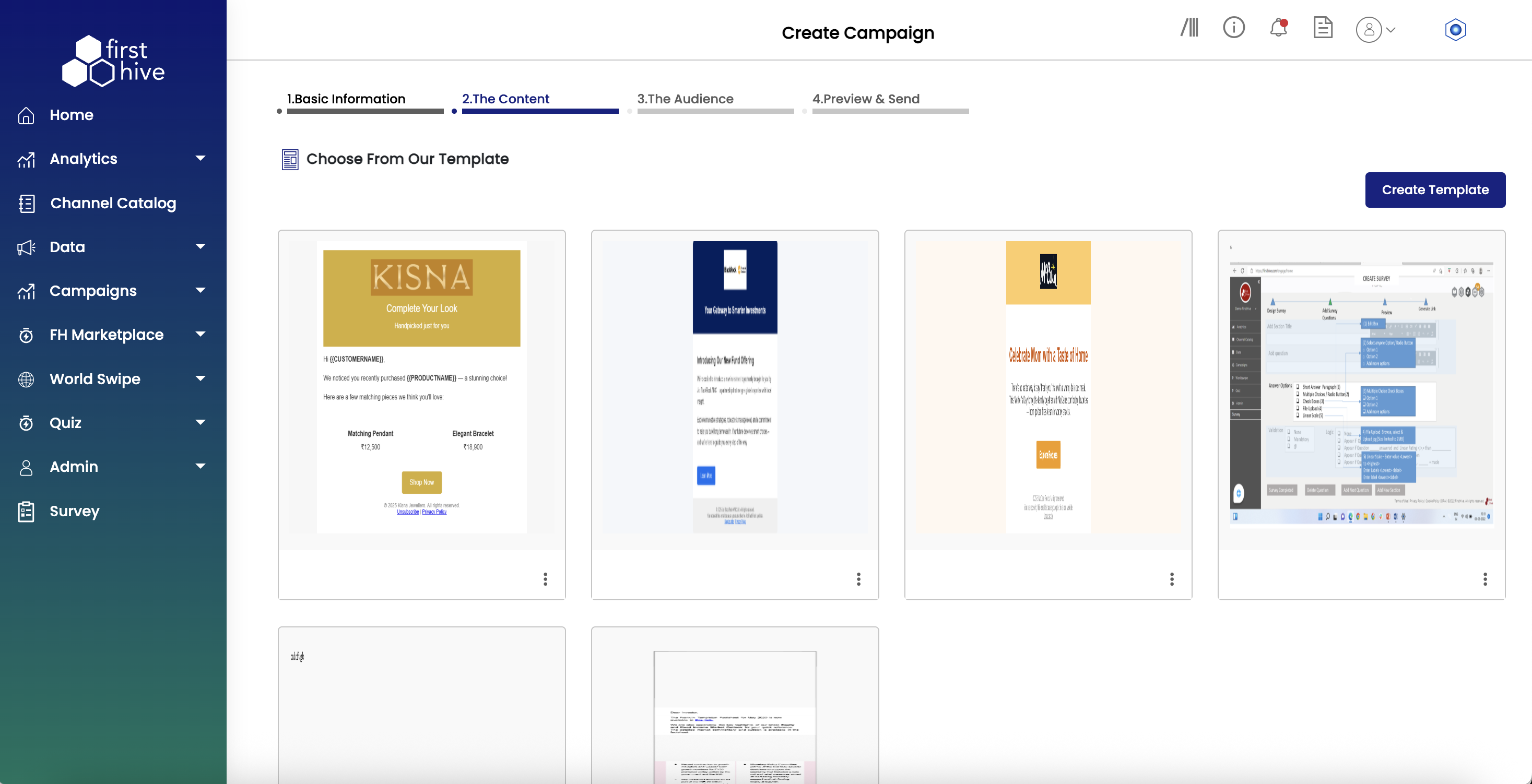This screenshot has height=784, width=1532.
Task: Open options menu for New Fund Offering template
Action: 859,579
